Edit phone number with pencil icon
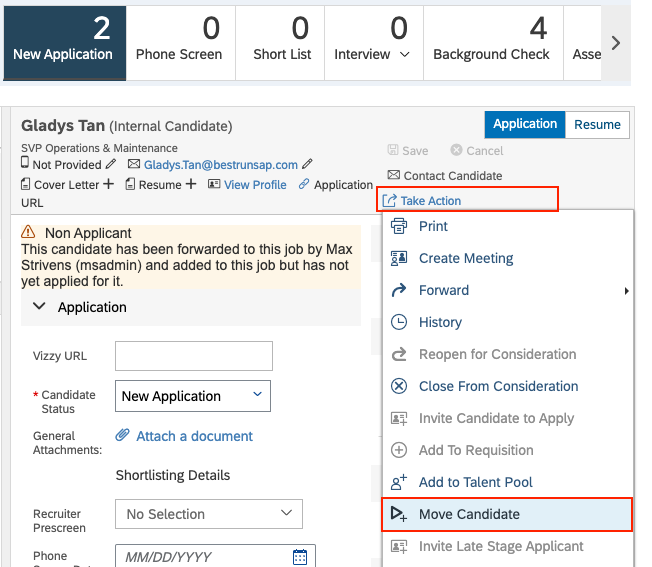 click(x=111, y=164)
